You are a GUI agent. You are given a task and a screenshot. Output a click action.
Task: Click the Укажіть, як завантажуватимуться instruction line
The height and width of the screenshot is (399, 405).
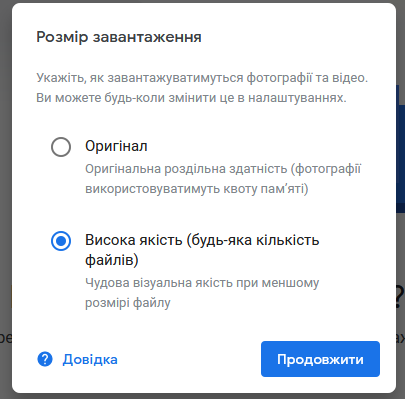(202, 78)
